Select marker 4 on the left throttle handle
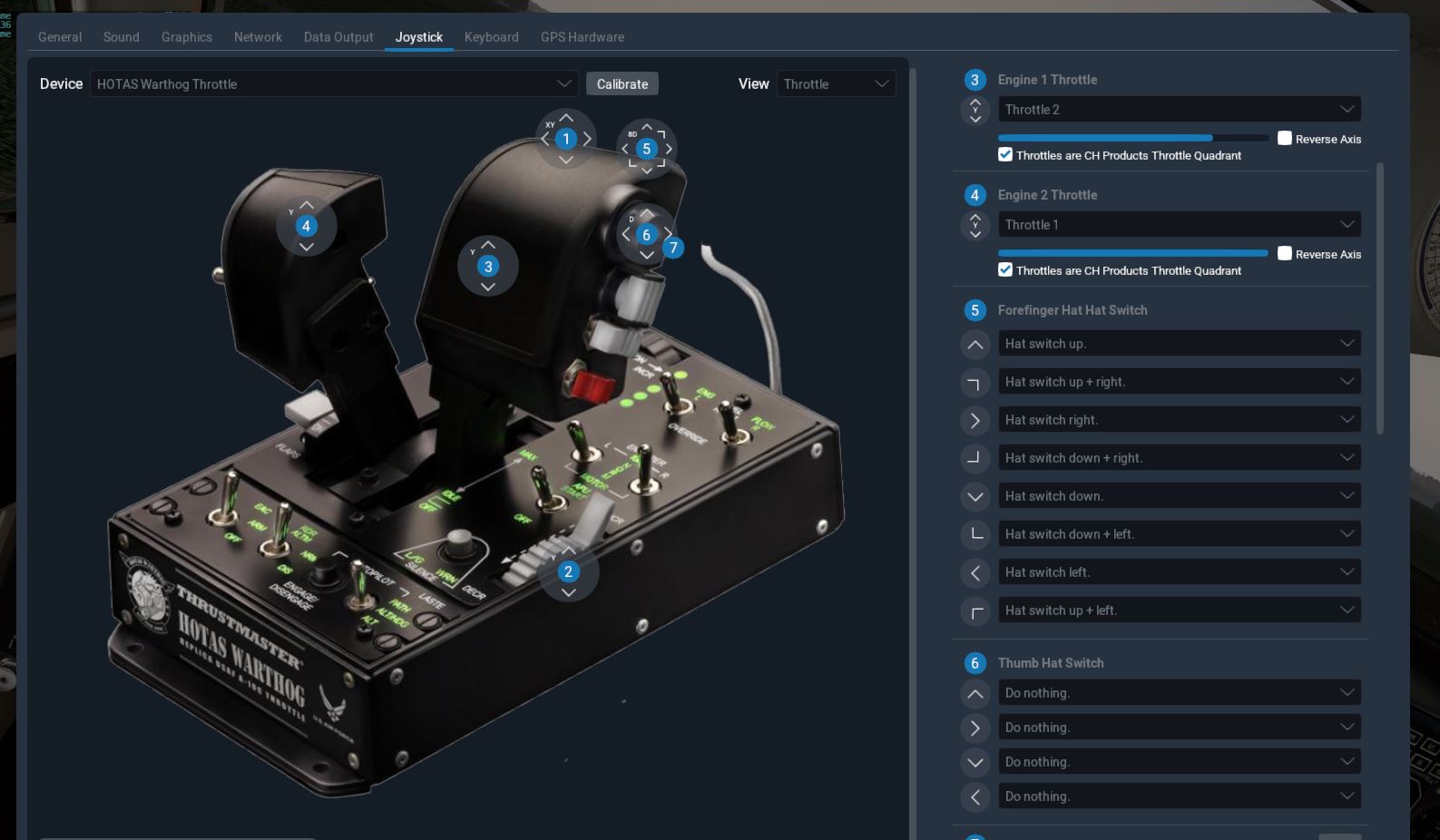1440x840 pixels. click(x=306, y=226)
